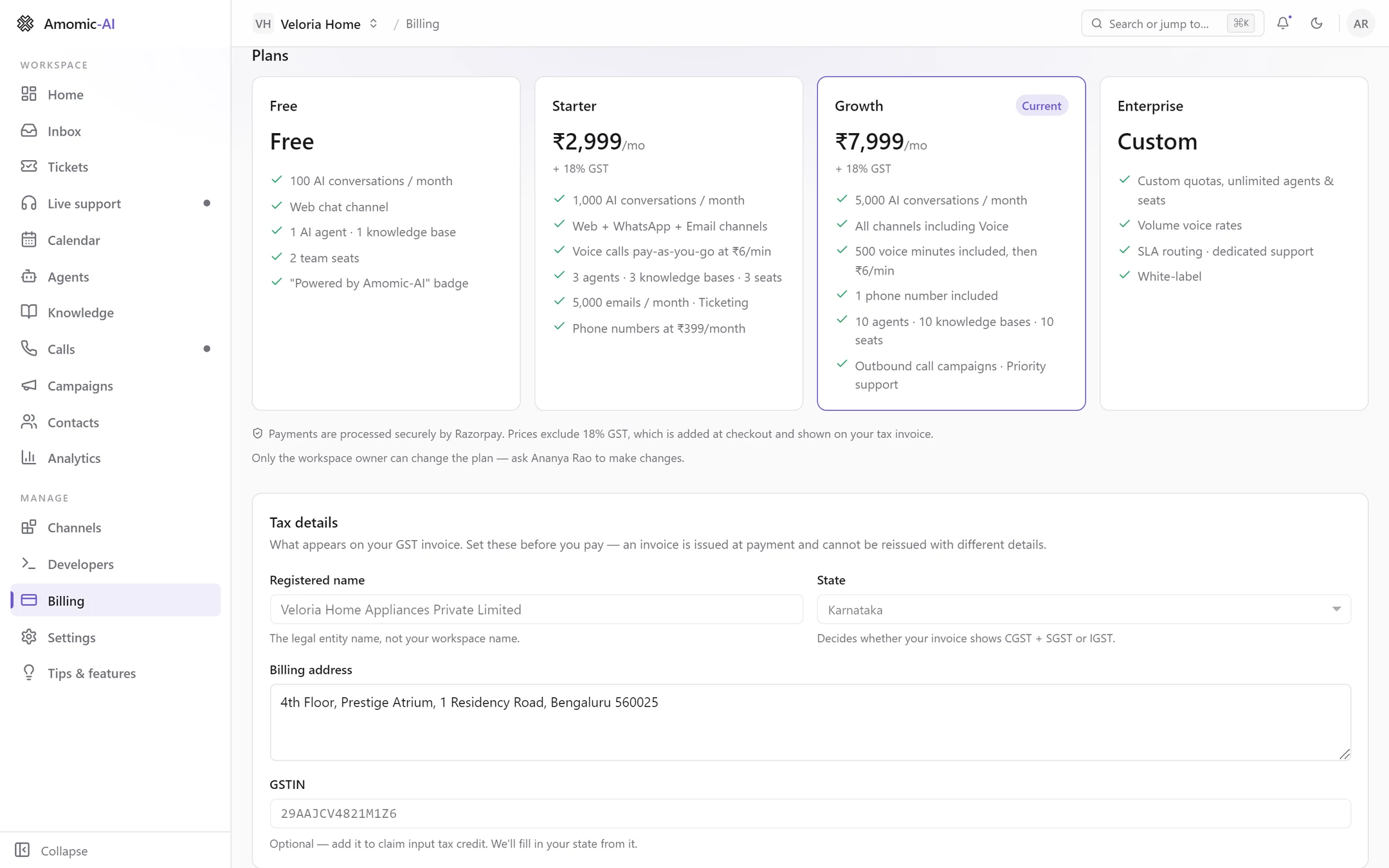The image size is (1389, 868).
Task: Open the Calendar sidebar item
Action: tap(116, 240)
